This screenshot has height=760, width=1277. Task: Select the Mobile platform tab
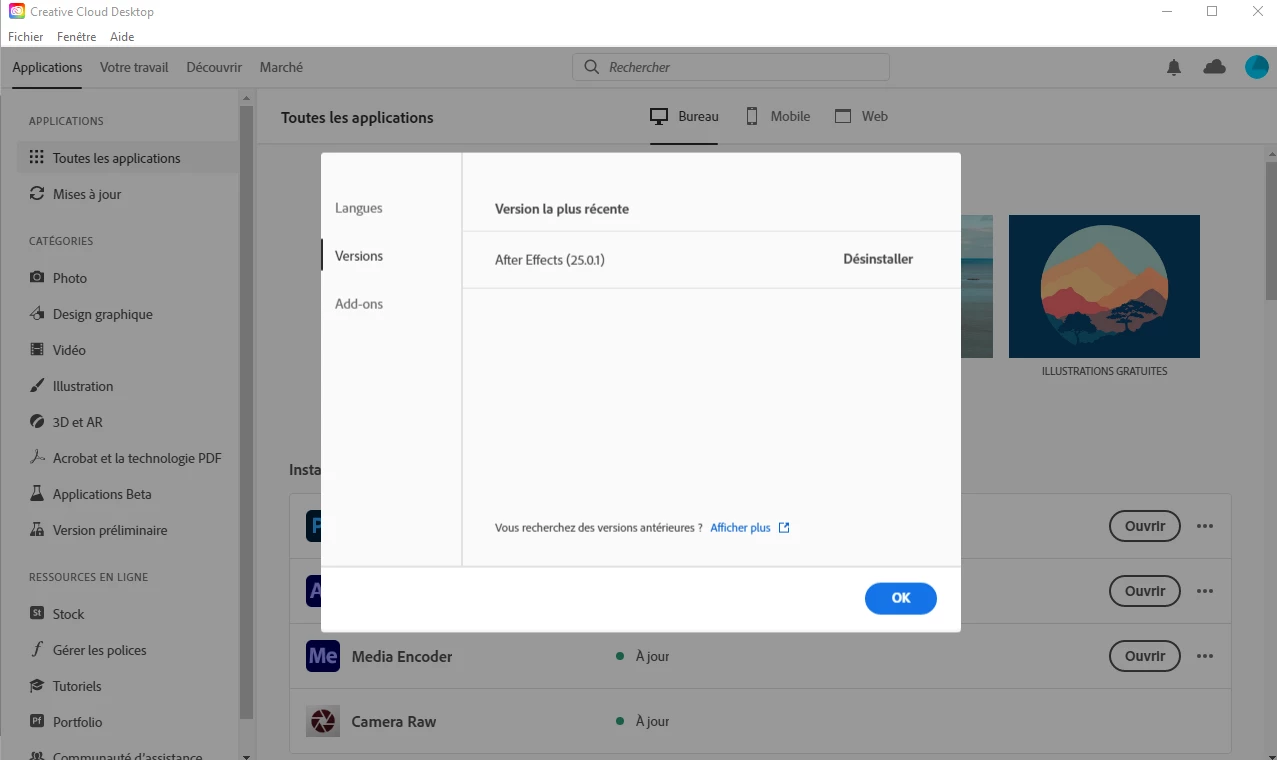tap(778, 117)
